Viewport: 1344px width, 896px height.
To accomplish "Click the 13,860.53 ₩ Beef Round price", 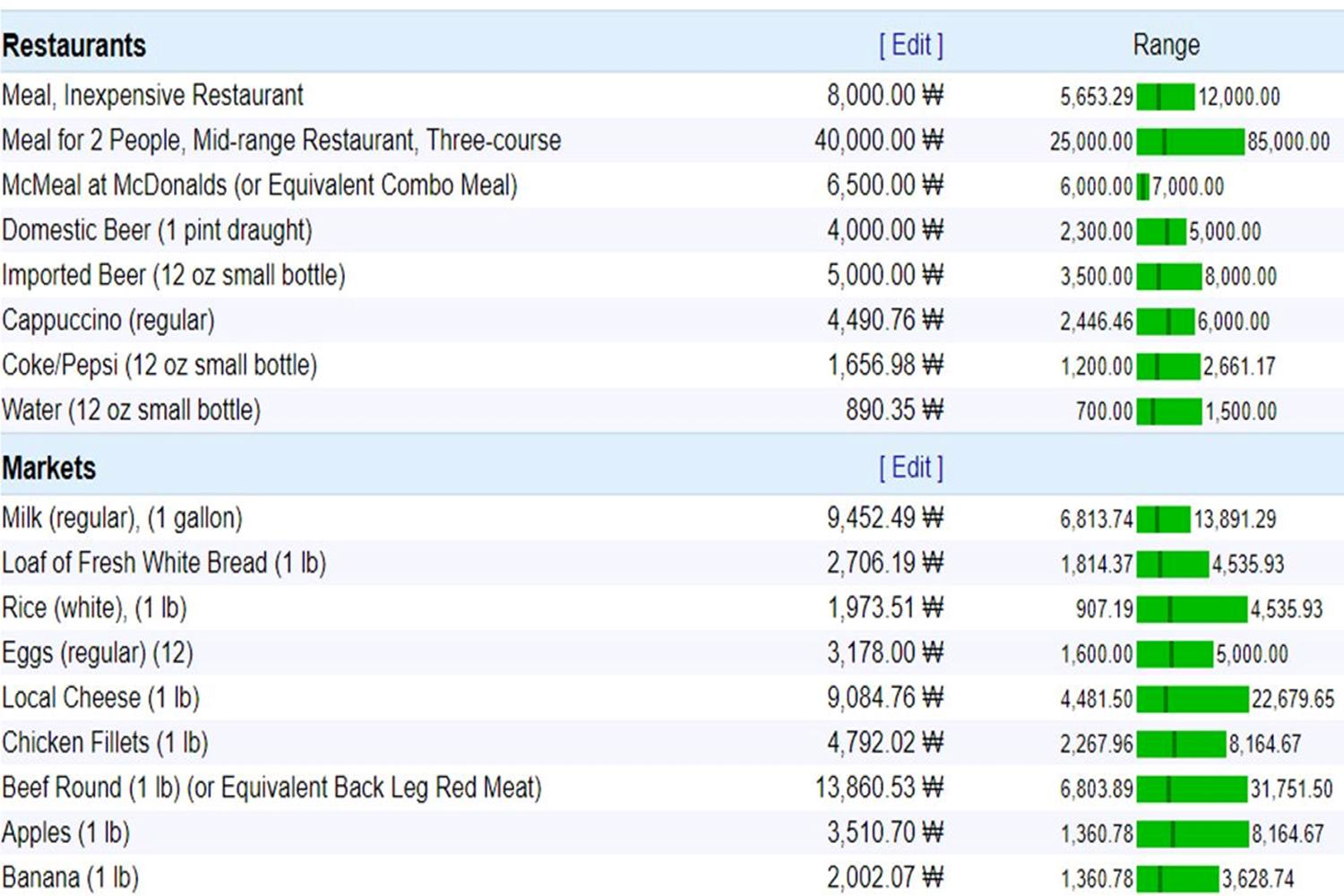I will coord(879,788).
